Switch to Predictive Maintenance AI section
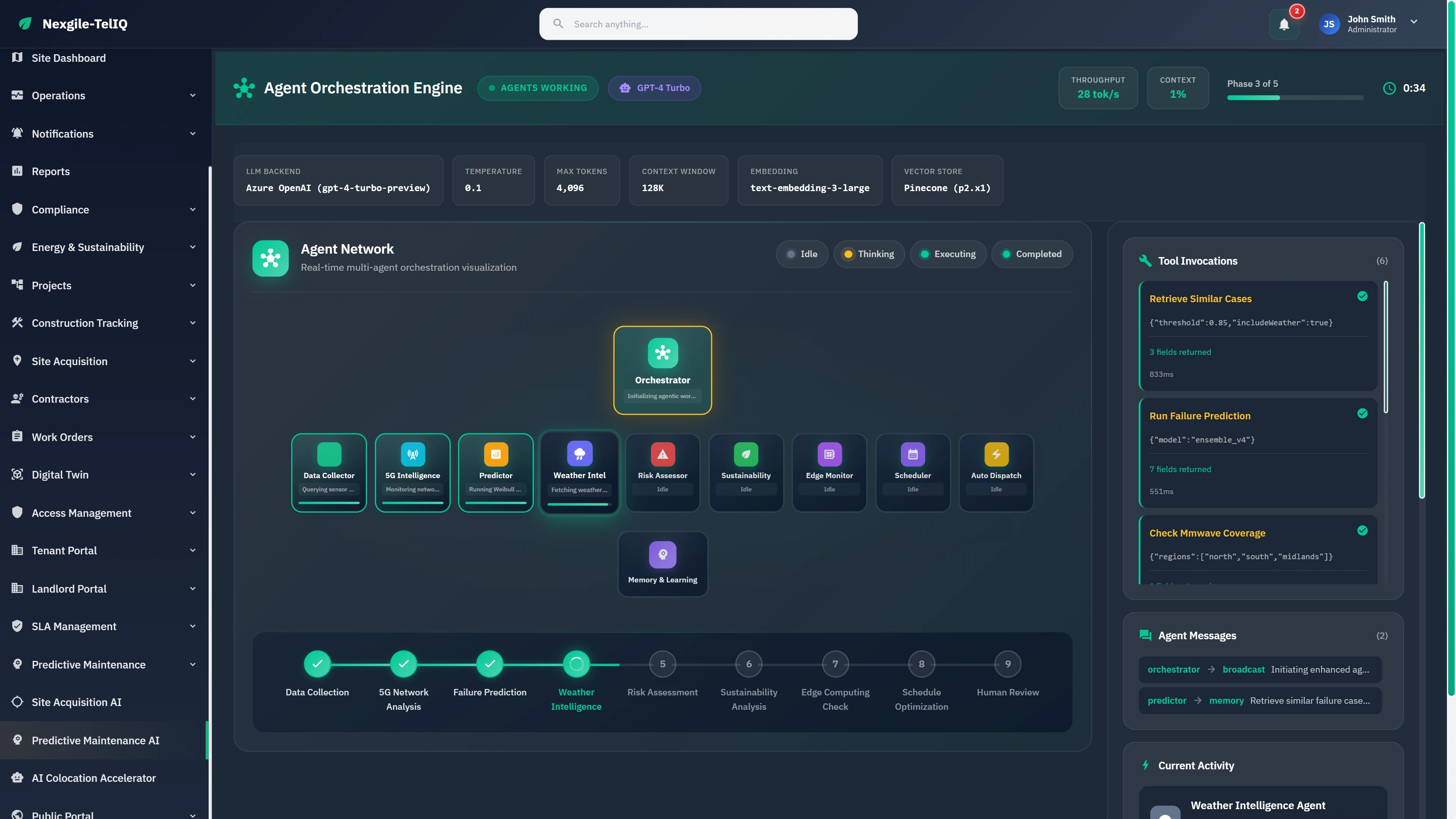Screen dimensions: 1456x819 click(x=95, y=740)
